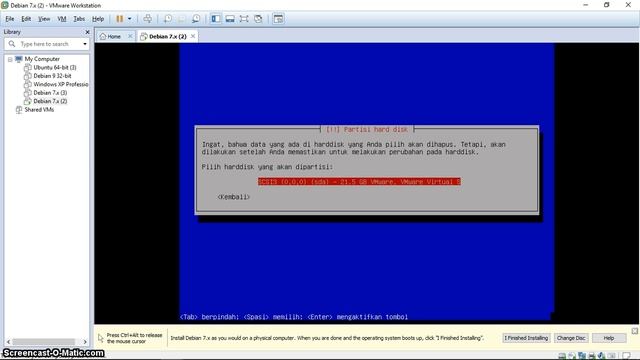This screenshot has width=640, height=360.
Task: Open the Tabs menu
Action: pyautogui.click(x=79, y=19)
